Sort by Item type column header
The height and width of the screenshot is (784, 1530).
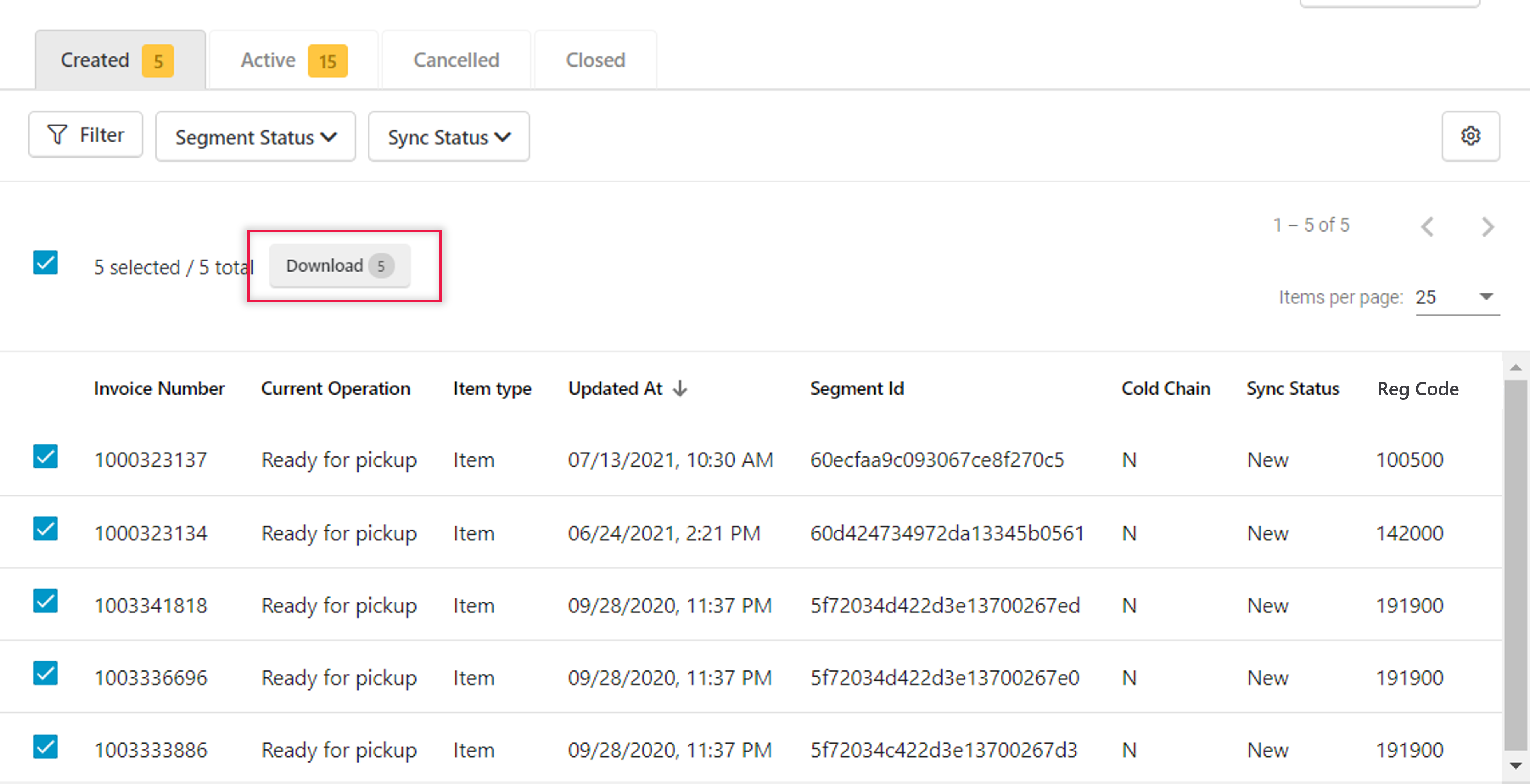[x=492, y=389]
